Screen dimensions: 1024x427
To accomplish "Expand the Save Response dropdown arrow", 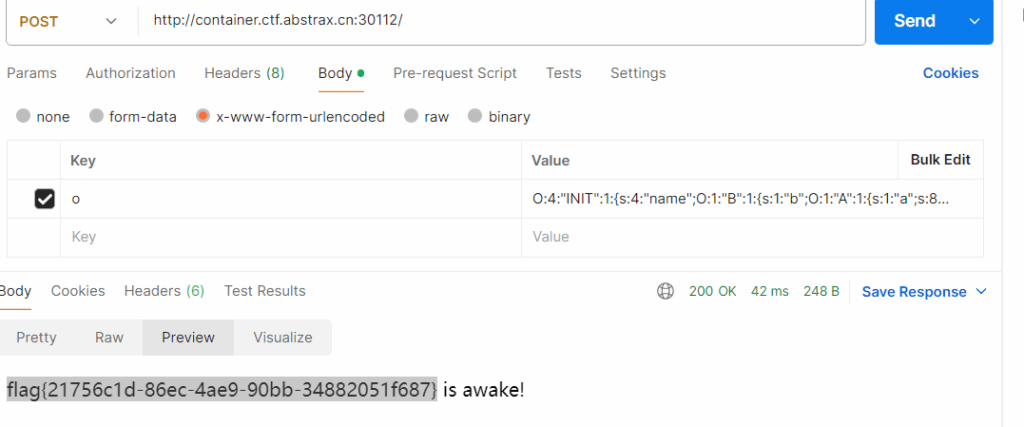I will [x=981, y=292].
